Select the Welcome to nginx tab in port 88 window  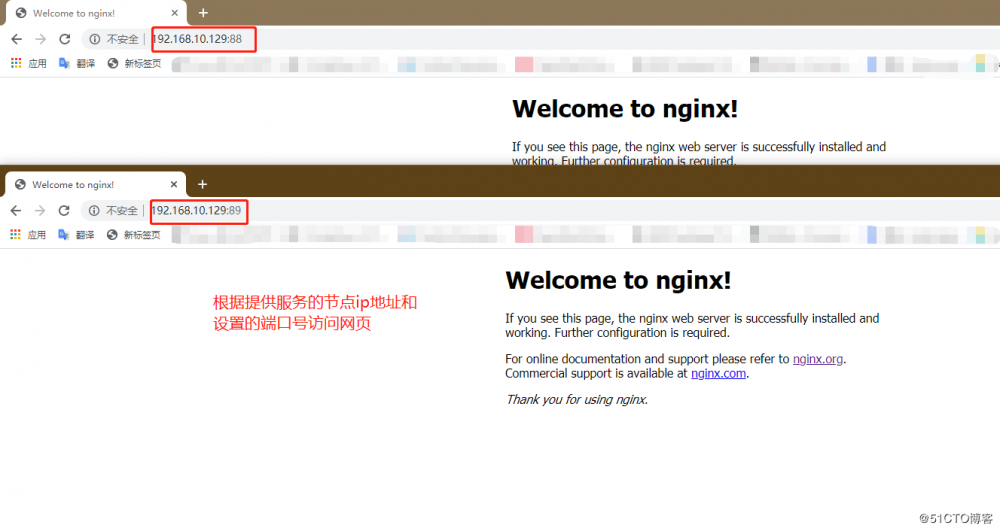coord(96,13)
